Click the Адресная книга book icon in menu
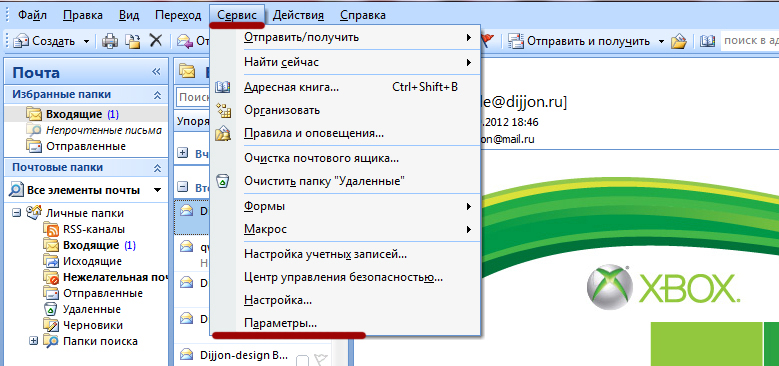Image resolution: width=779 pixels, height=366 pixels. point(223,87)
